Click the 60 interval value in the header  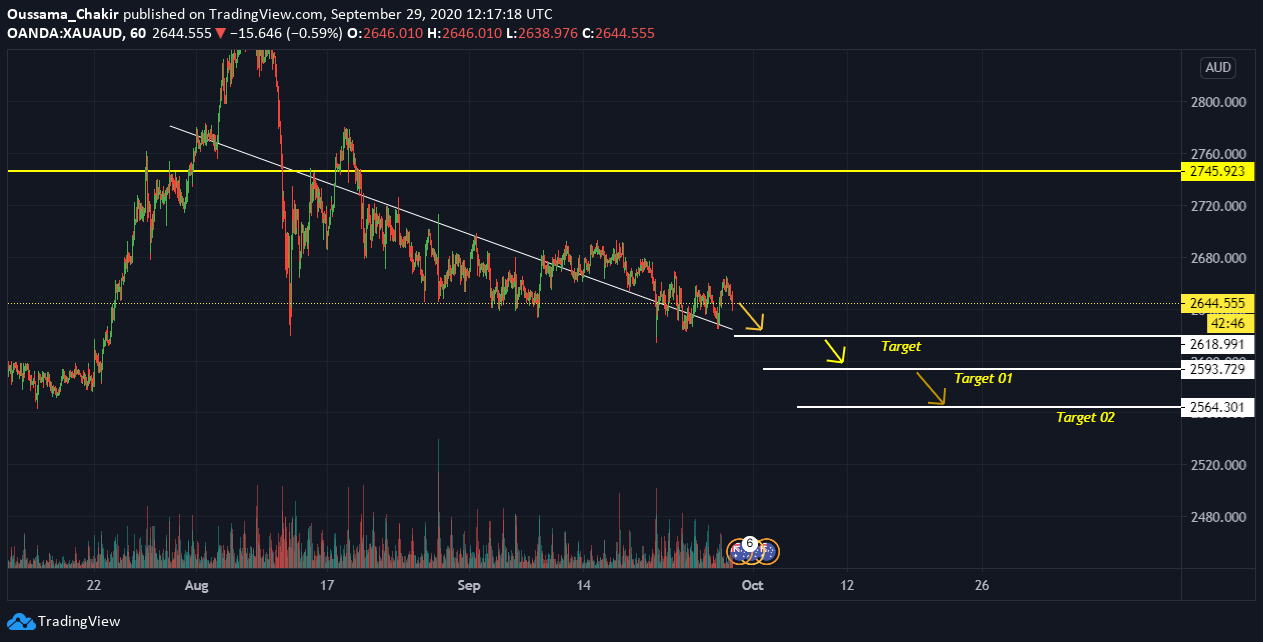138,33
